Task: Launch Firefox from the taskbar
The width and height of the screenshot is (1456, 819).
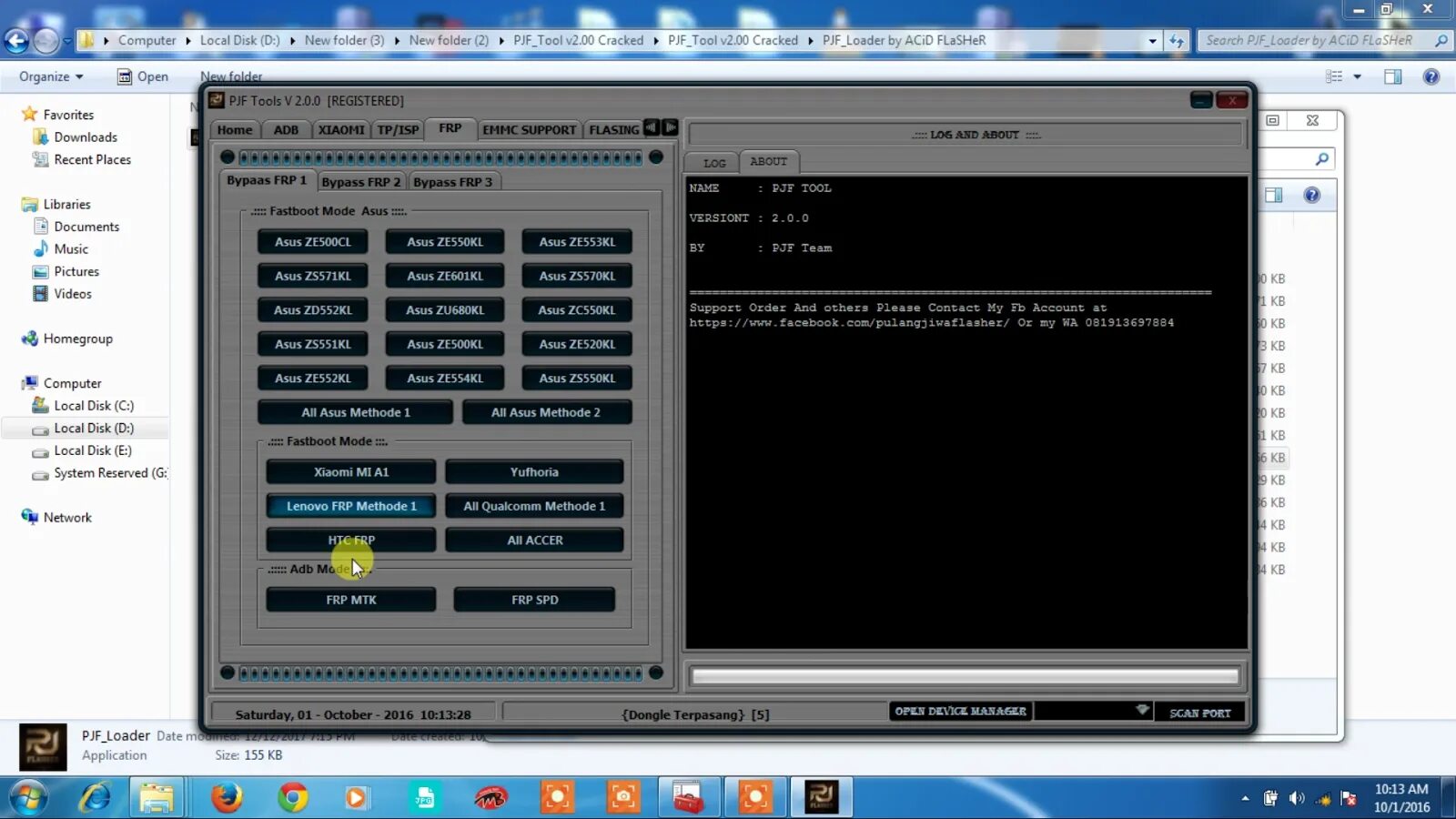Action: tap(227, 798)
